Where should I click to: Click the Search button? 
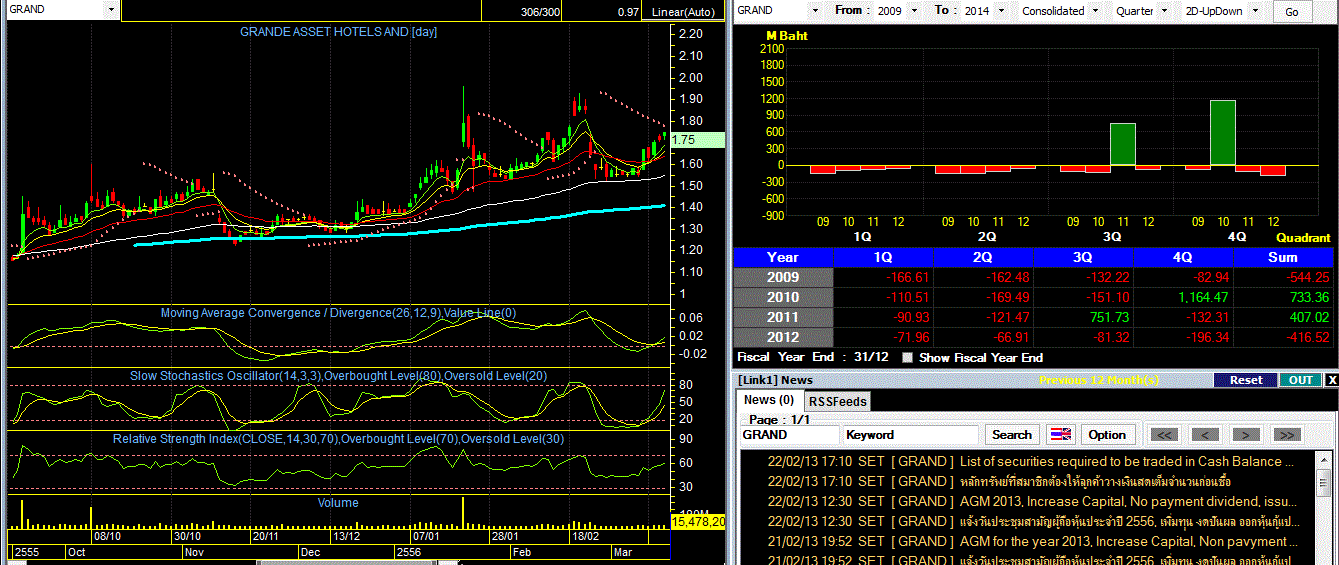coord(1011,435)
